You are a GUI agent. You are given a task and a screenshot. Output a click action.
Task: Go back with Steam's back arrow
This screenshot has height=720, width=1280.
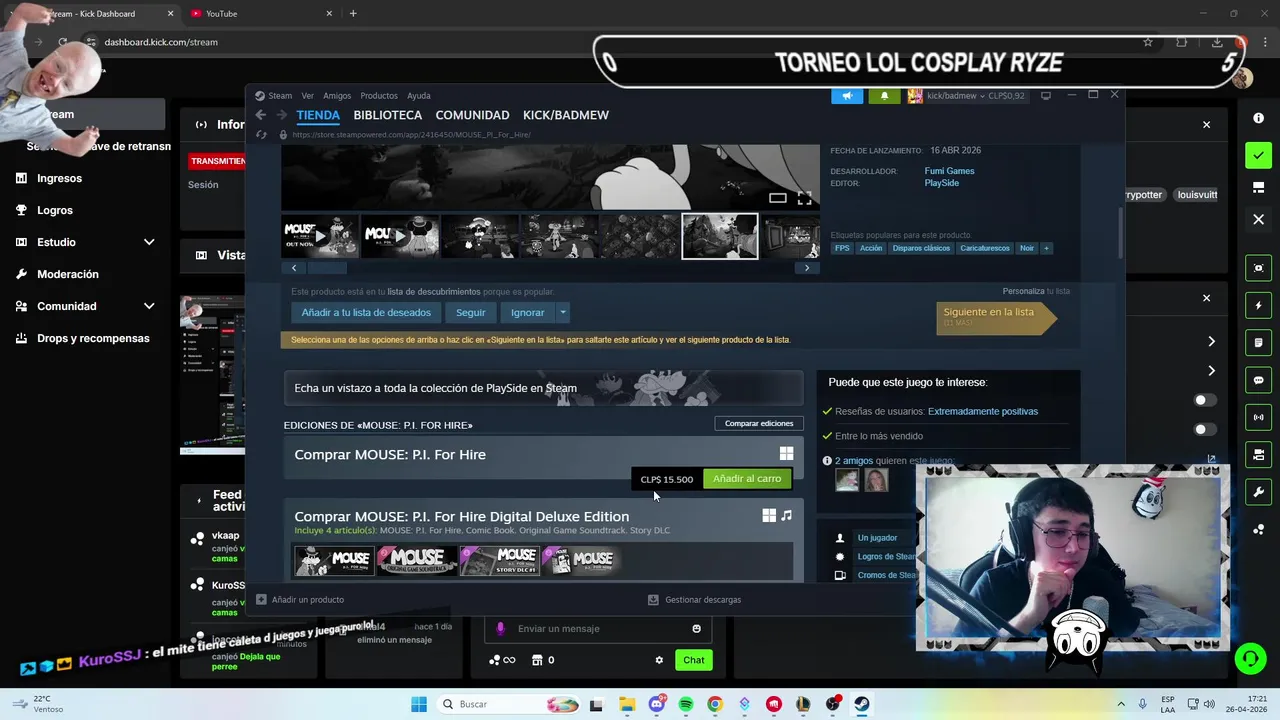point(262,115)
